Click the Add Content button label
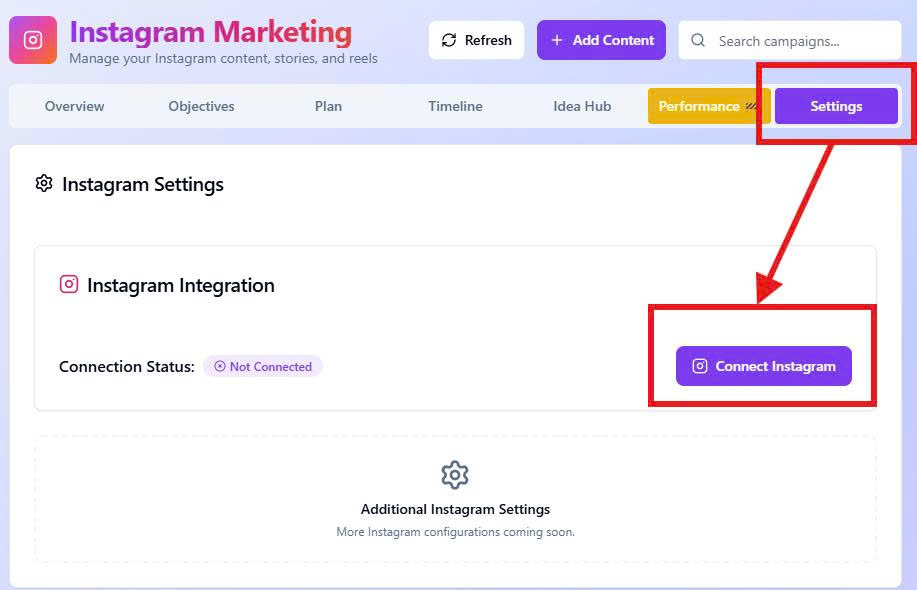 pyautogui.click(x=613, y=40)
